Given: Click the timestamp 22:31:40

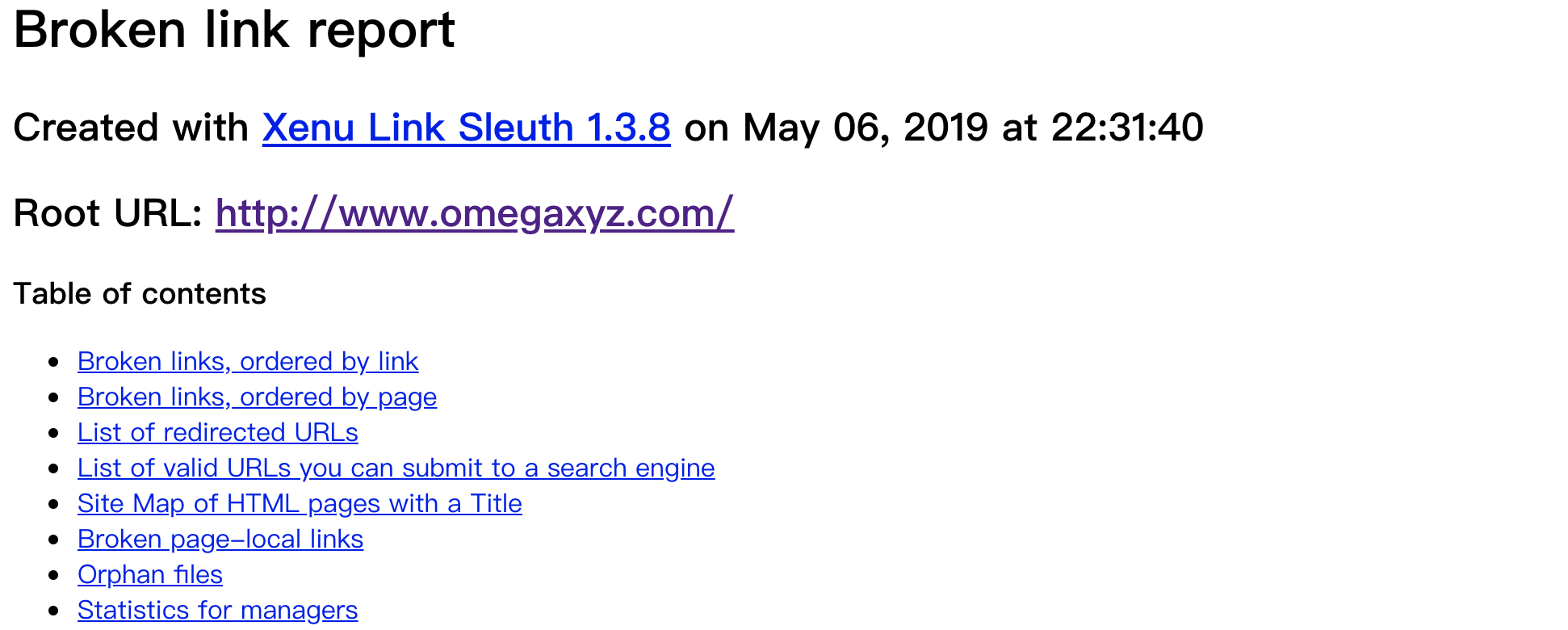Looking at the screenshot, I should pos(1127,128).
